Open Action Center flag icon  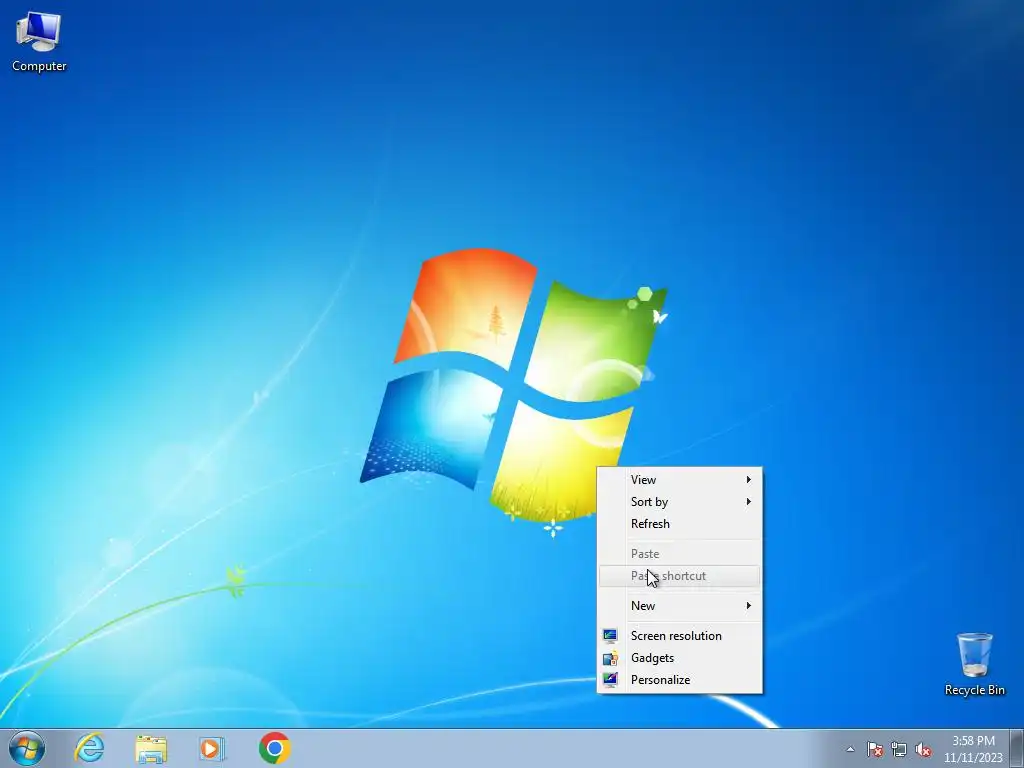tap(875, 749)
